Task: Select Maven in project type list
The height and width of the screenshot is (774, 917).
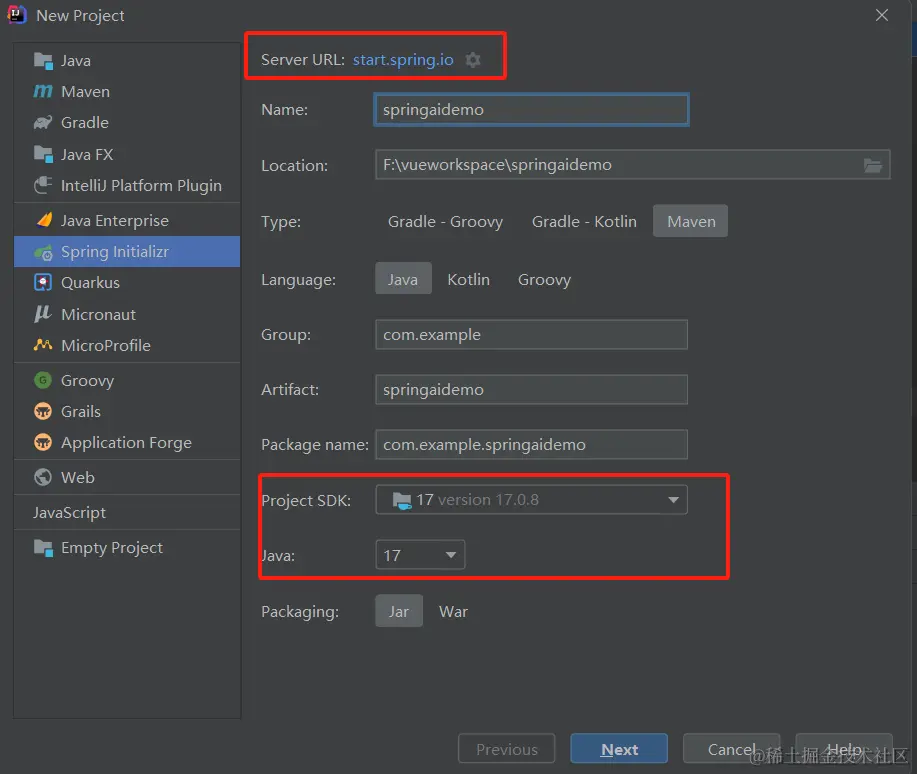Action: 127,91
